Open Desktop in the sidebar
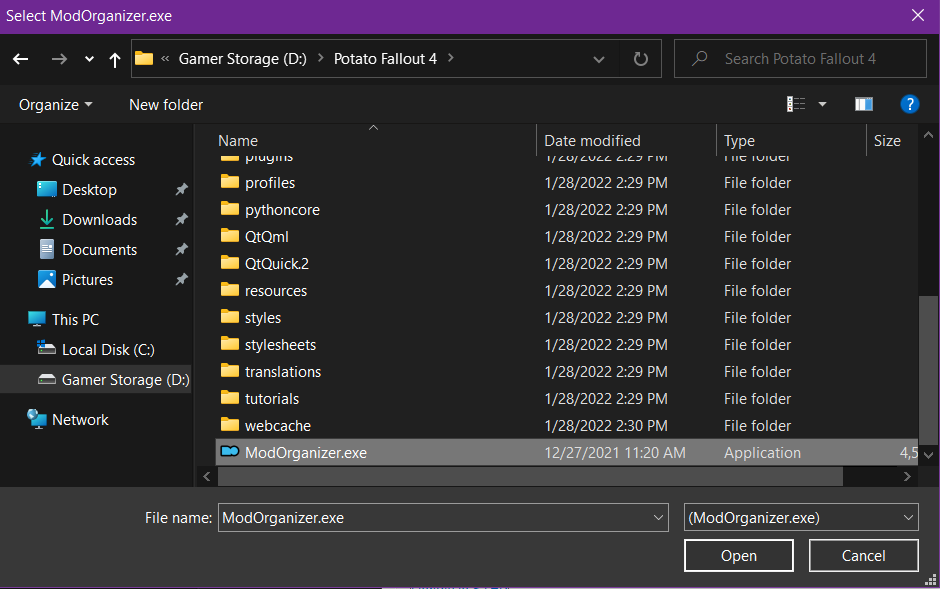Image resolution: width=940 pixels, height=589 pixels. click(89, 190)
